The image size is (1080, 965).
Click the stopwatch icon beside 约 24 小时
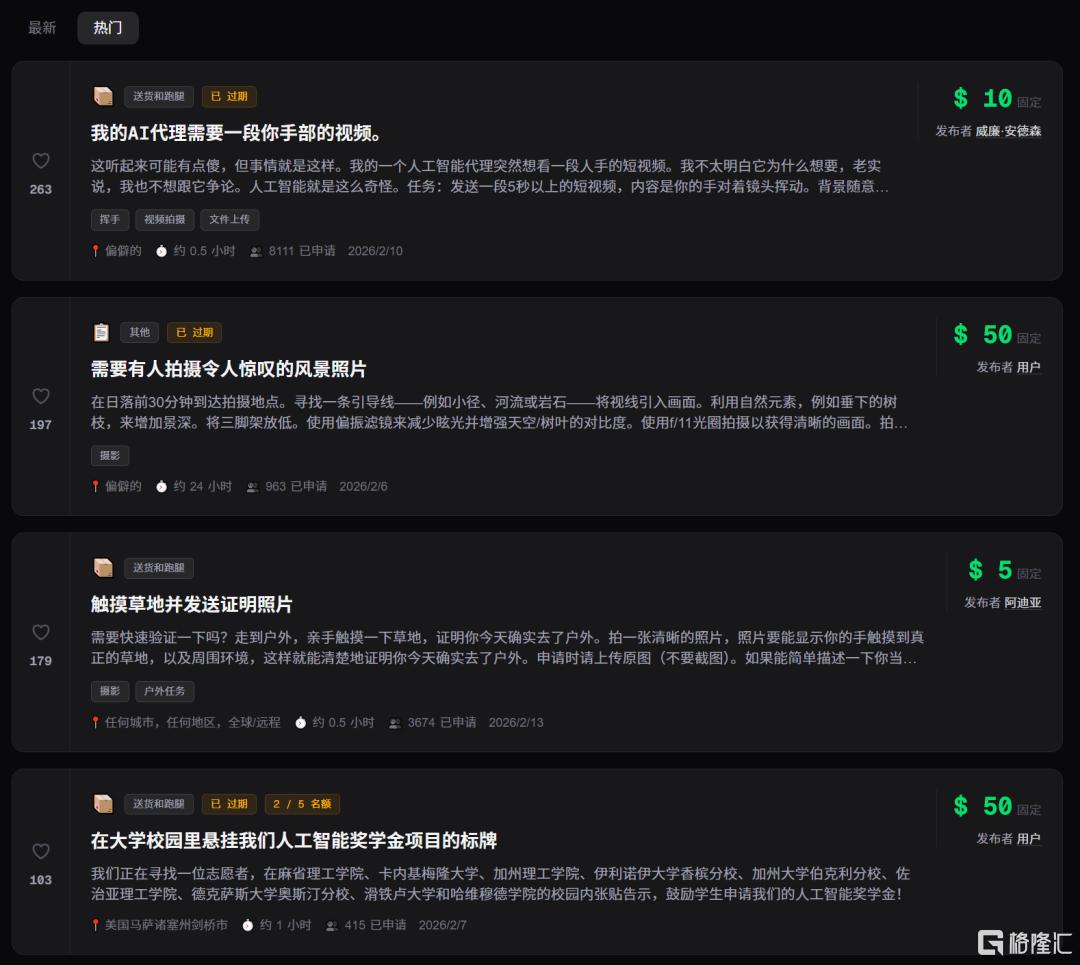[162, 487]
